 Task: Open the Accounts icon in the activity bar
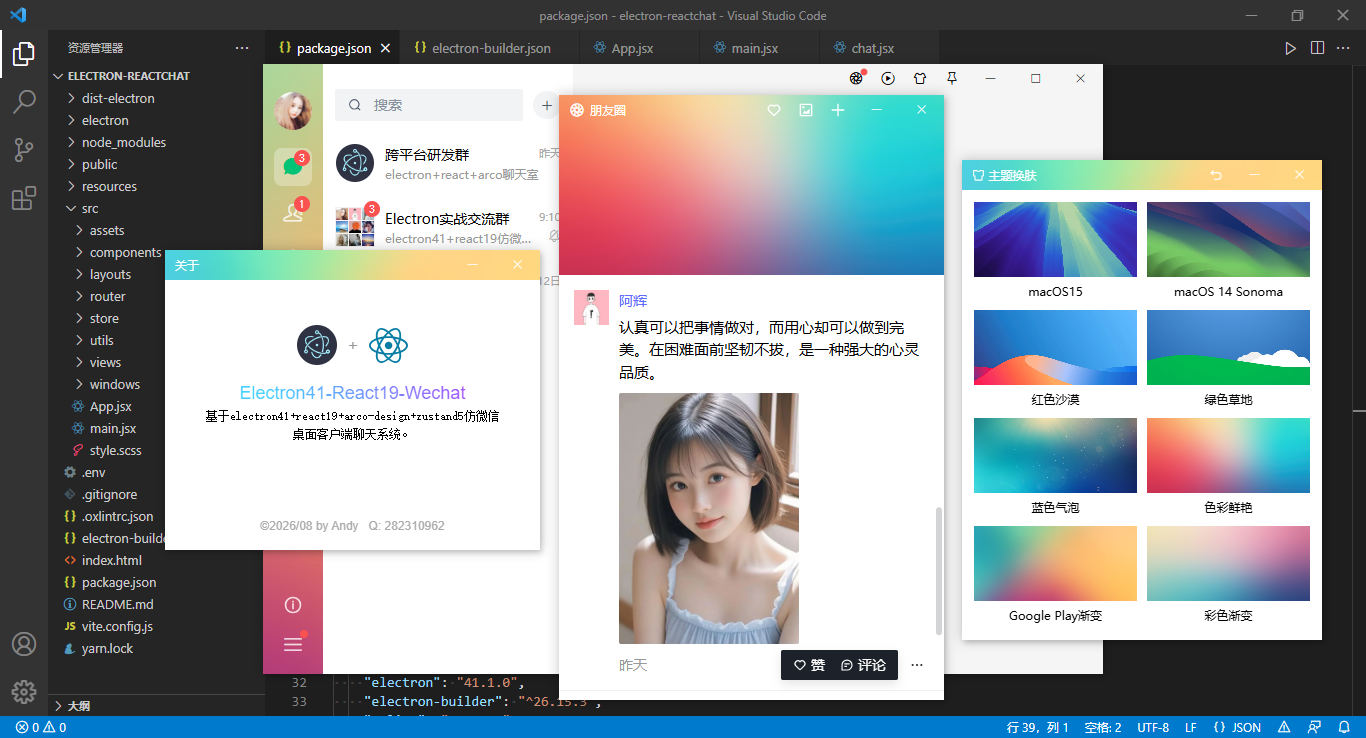(24, 644)
